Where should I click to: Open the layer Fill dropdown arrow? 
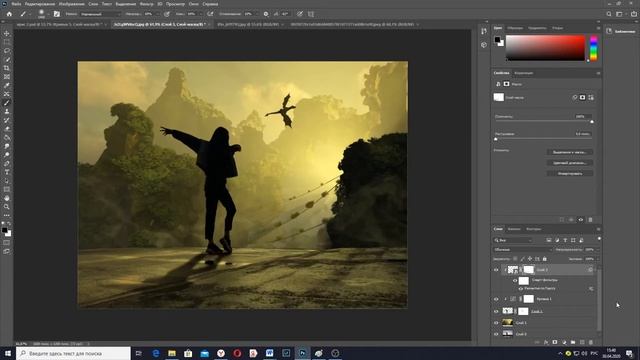tap(598, 259)
